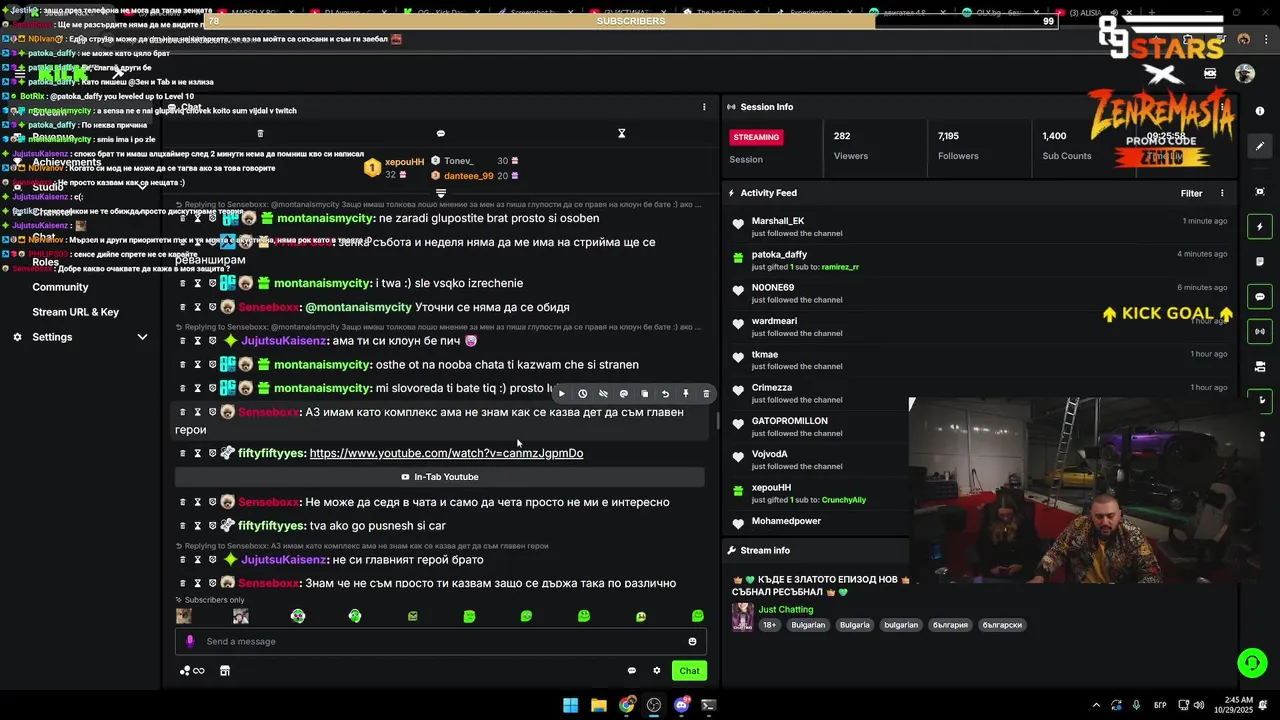Mention user with the @ toolbar icon
Image resolution: width=1280 pixels, height=720 pixels.
(623, 394)
